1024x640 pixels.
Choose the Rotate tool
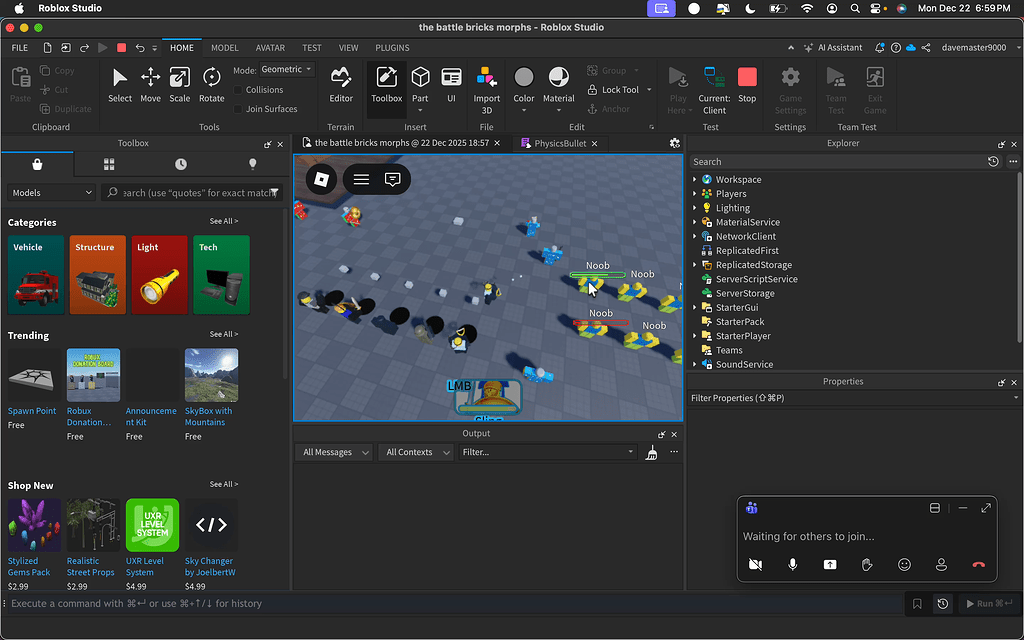[x=211, y=83]
